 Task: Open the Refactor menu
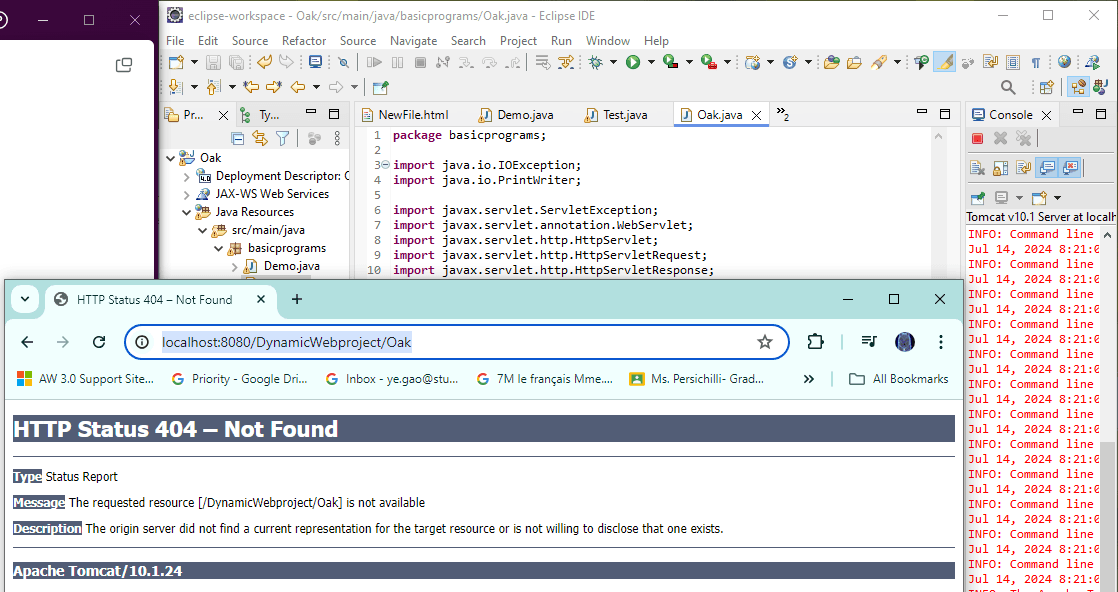pos(303,41)
